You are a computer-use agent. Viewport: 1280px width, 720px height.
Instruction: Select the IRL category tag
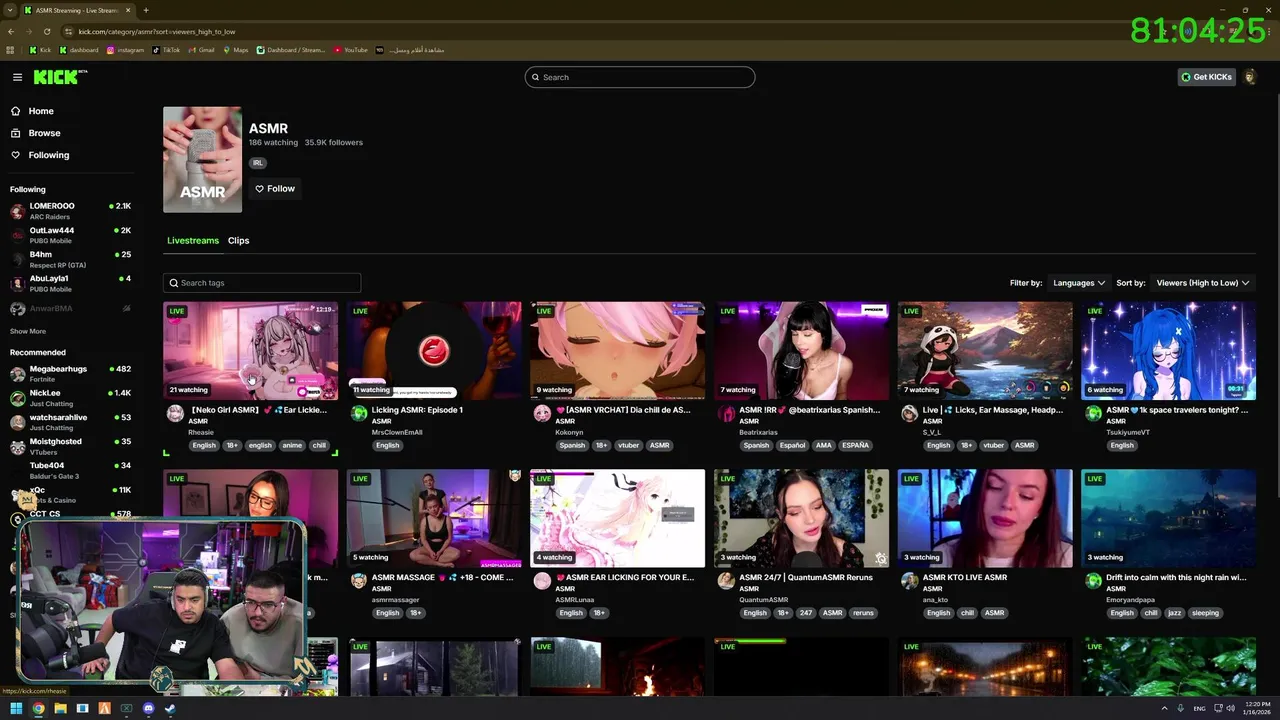tap(257, 162)
